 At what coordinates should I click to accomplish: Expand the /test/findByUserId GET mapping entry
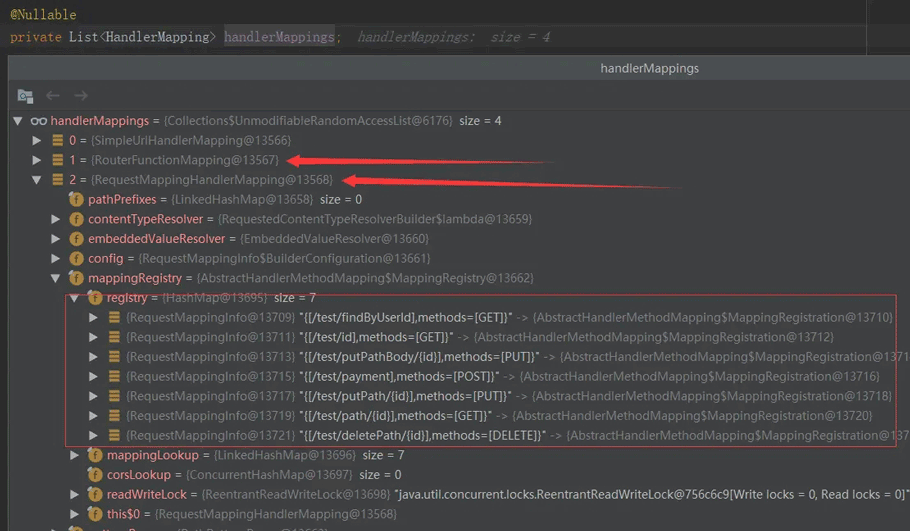(93, 317)
